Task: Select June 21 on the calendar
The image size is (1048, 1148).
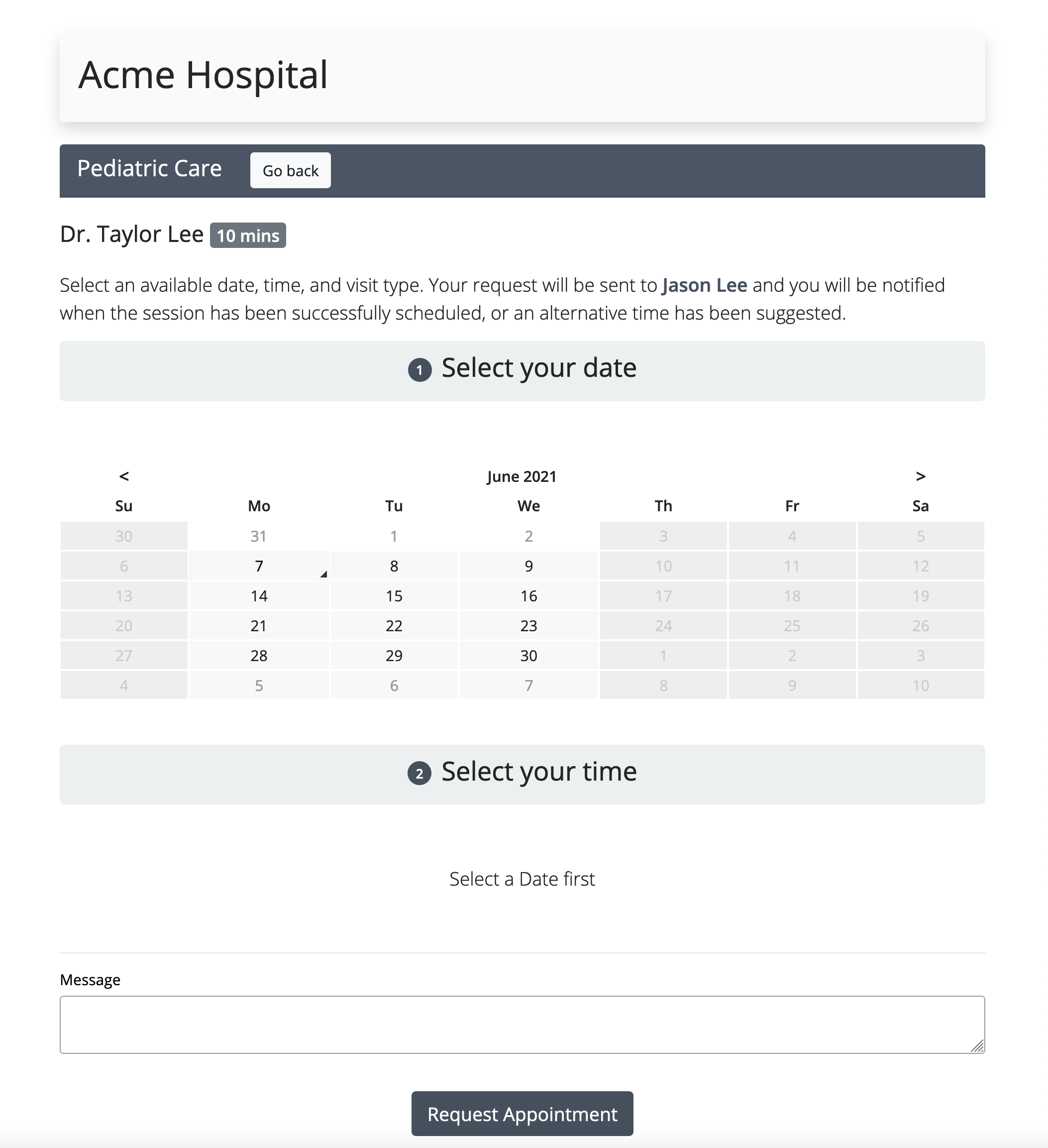Action: tap(259, 626)
